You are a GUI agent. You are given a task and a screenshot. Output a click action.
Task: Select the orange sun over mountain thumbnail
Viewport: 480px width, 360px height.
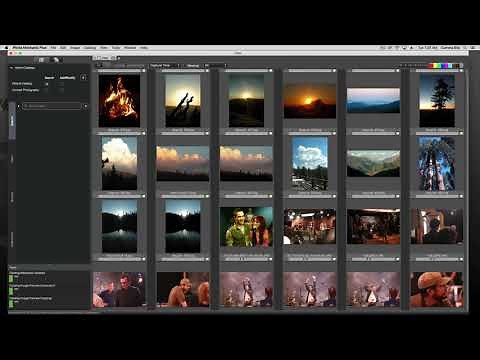[x=310, y=101]
